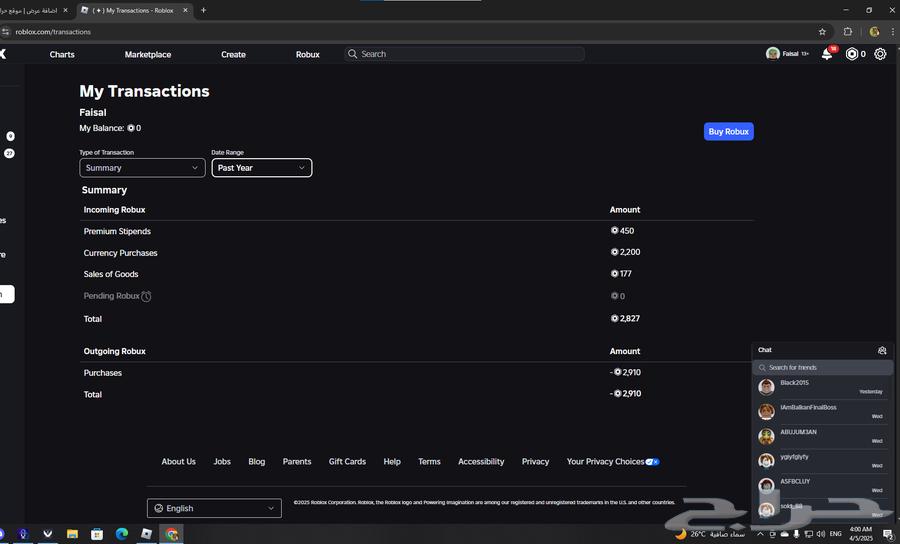Screen dimensions: 900x544
Task: Open the Accessibility footer link
Action: 481,461
